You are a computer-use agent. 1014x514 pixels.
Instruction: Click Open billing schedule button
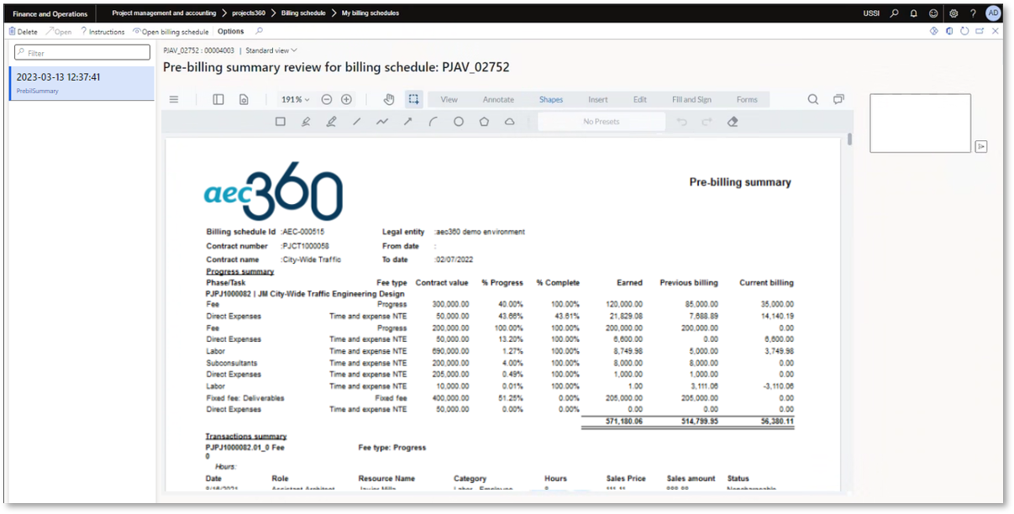[171, 32]
